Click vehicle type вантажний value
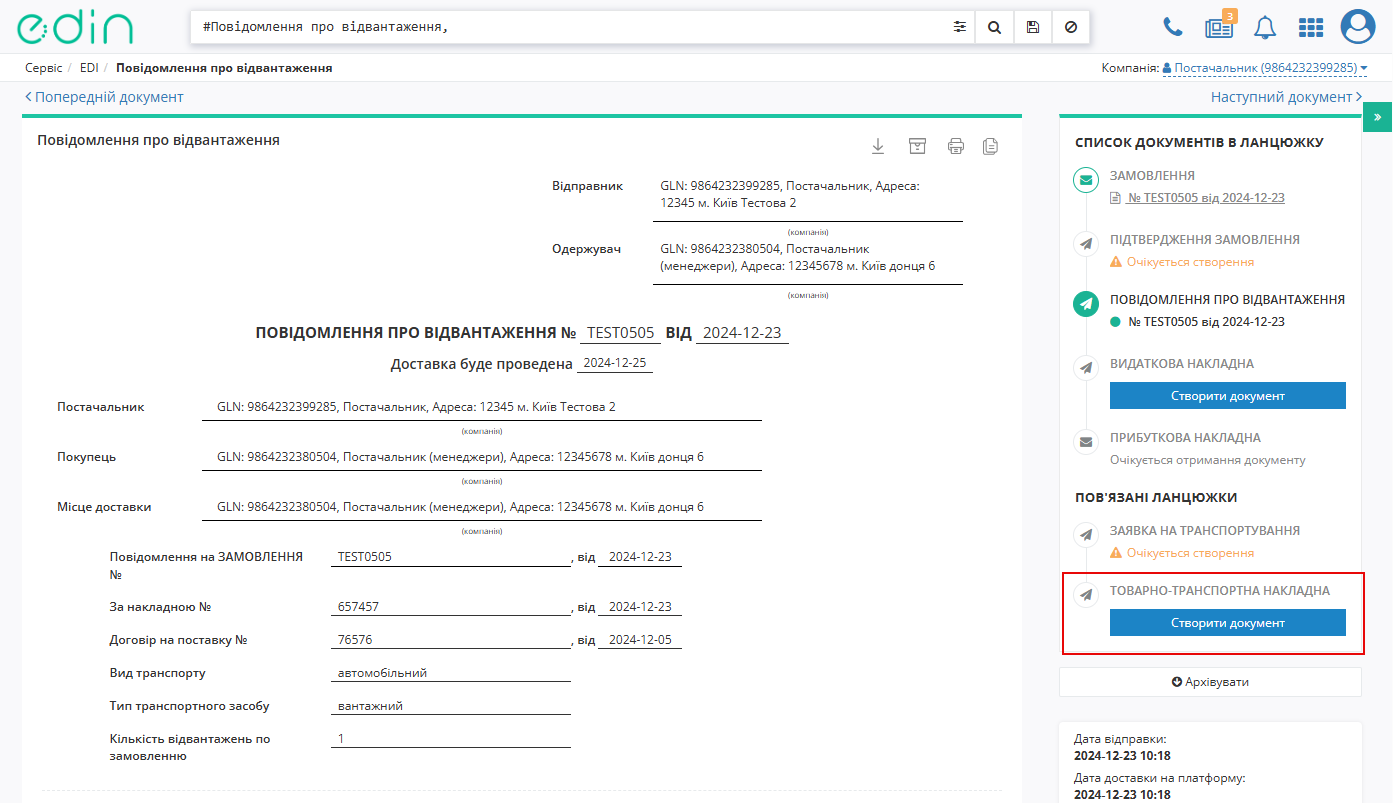This screenshot has width=1393, height=803. [450, 706]
